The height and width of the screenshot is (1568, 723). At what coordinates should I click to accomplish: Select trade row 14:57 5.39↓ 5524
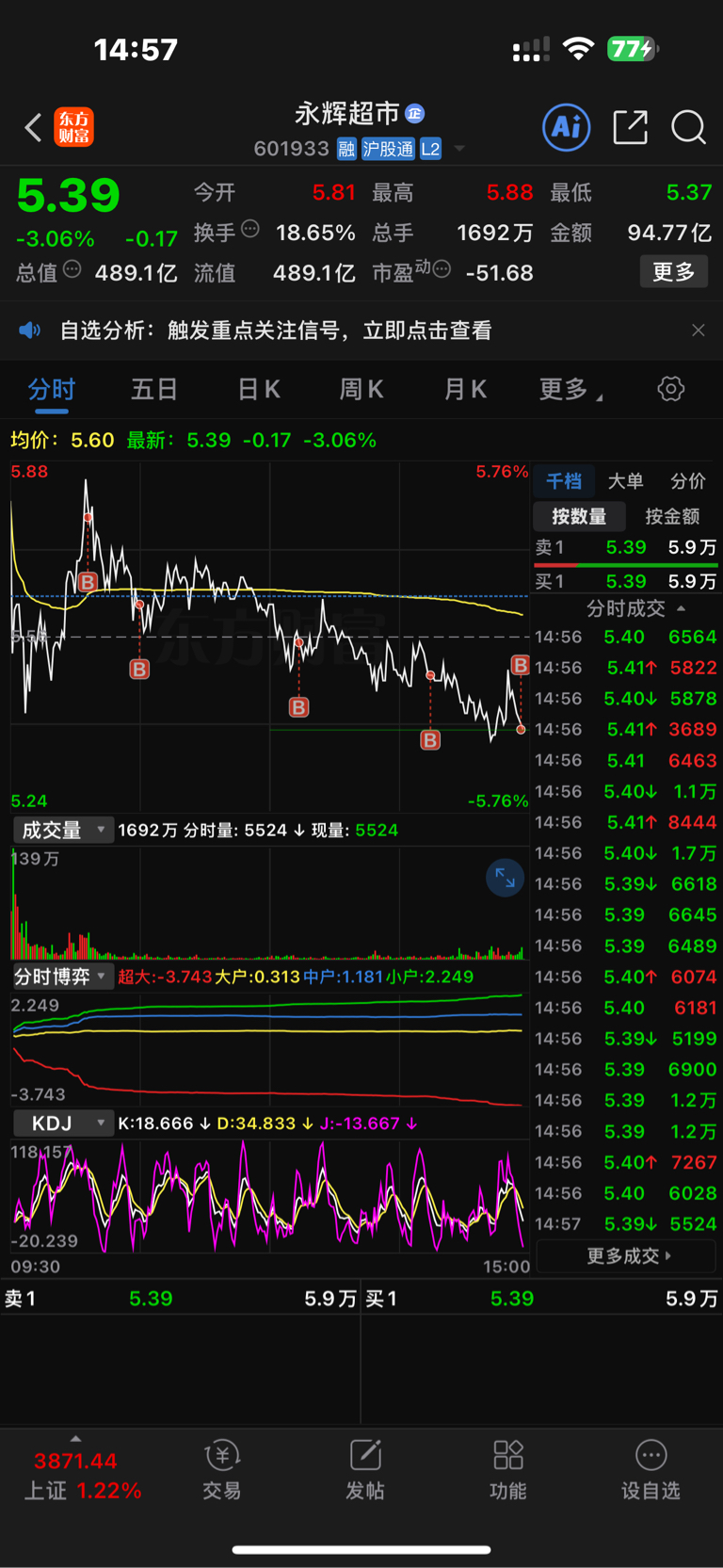[x=625, y=1223]
